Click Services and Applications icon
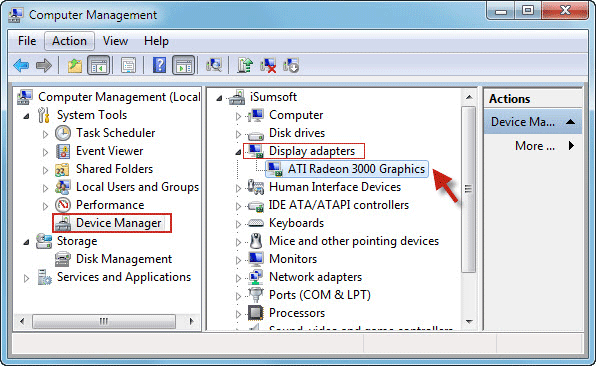 (44, 277)
